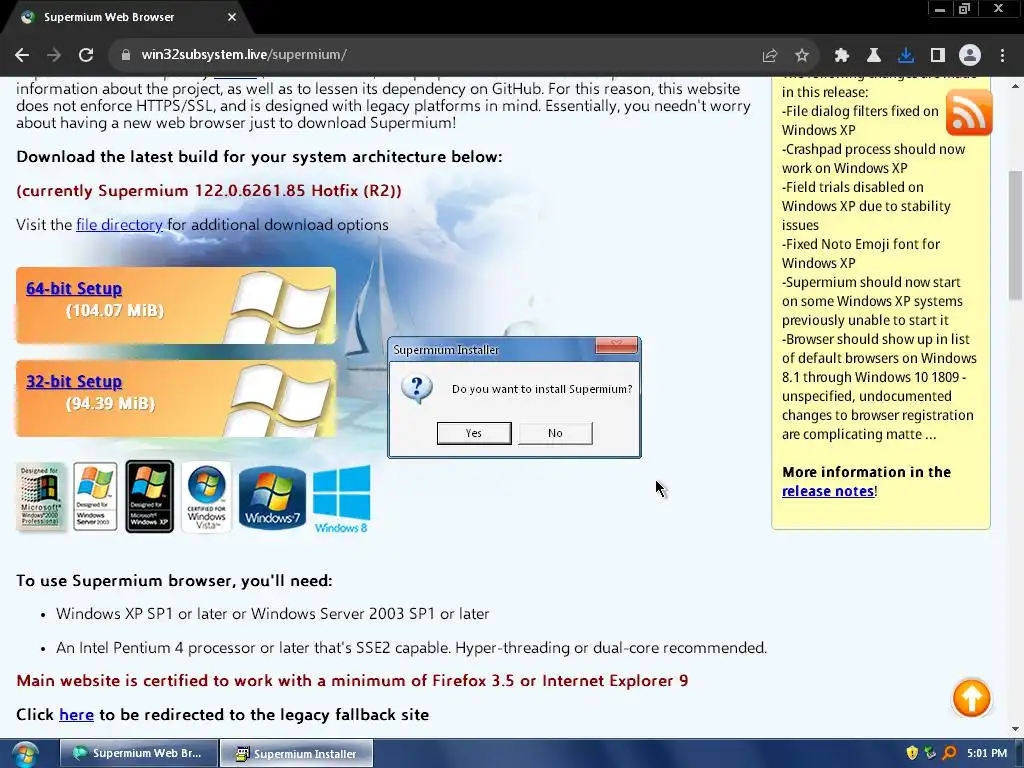The height and width of the screenshot is (768, 1024).
Task: Click the orange scroll-to-top arrow button
Action: click(x=971, y=698)
